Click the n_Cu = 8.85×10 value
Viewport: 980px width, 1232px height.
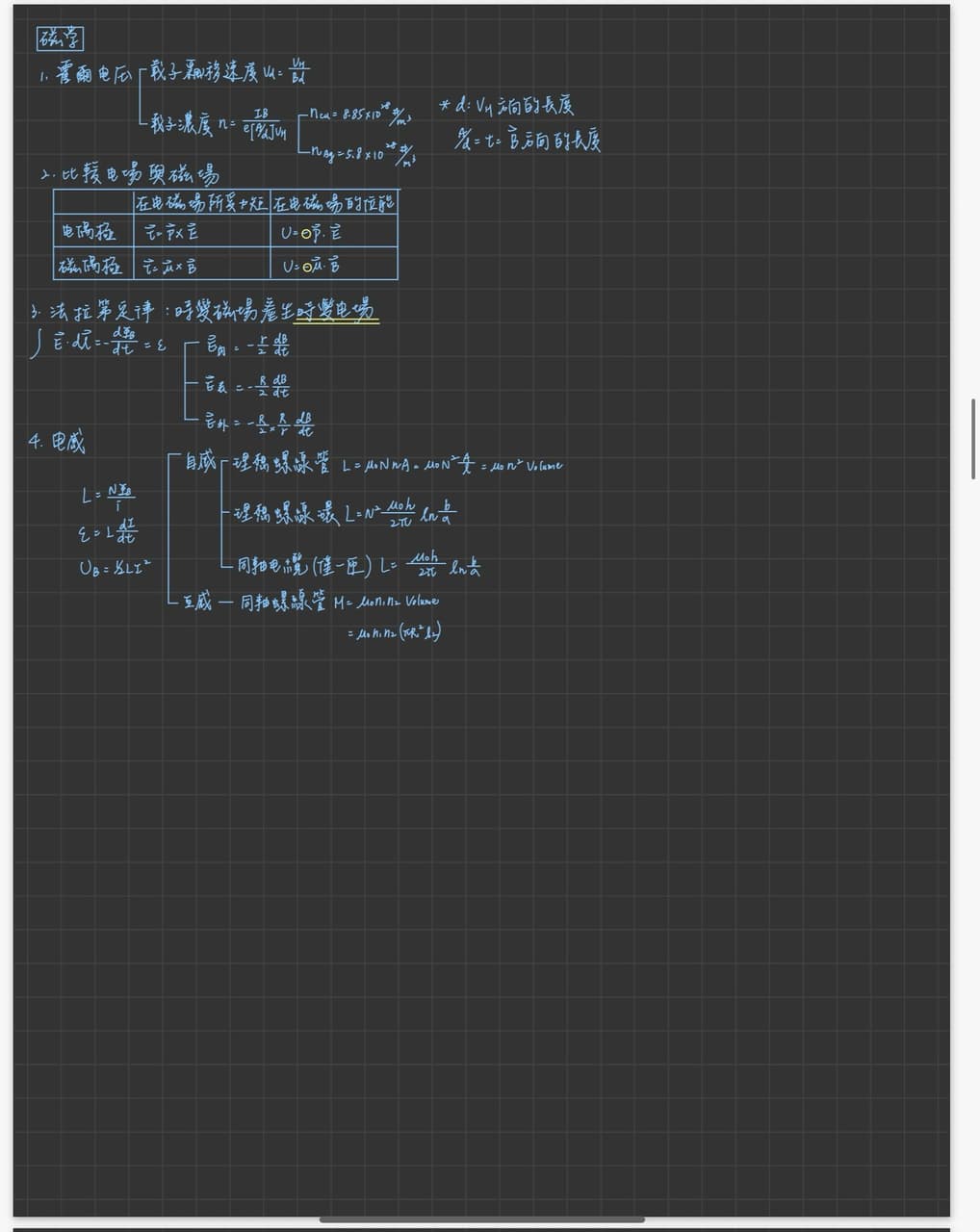click(x=363, y=115)
